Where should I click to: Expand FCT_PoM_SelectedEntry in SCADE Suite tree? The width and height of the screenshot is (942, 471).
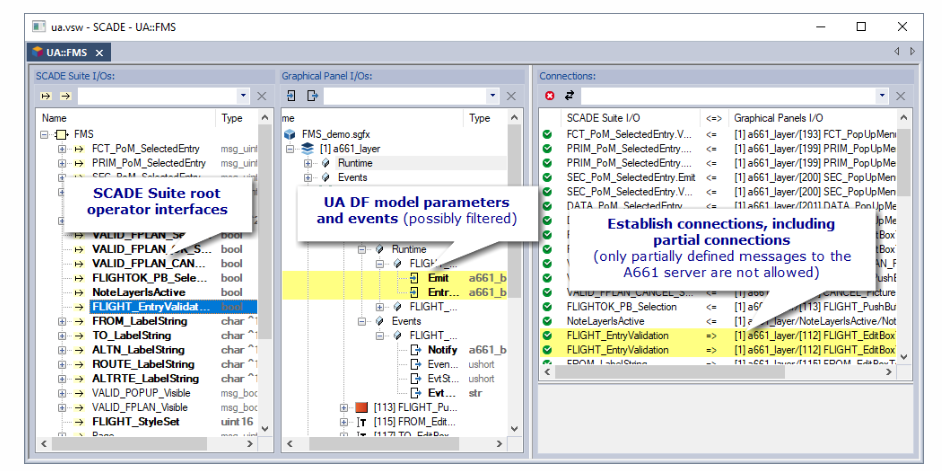tap(62, 149)
